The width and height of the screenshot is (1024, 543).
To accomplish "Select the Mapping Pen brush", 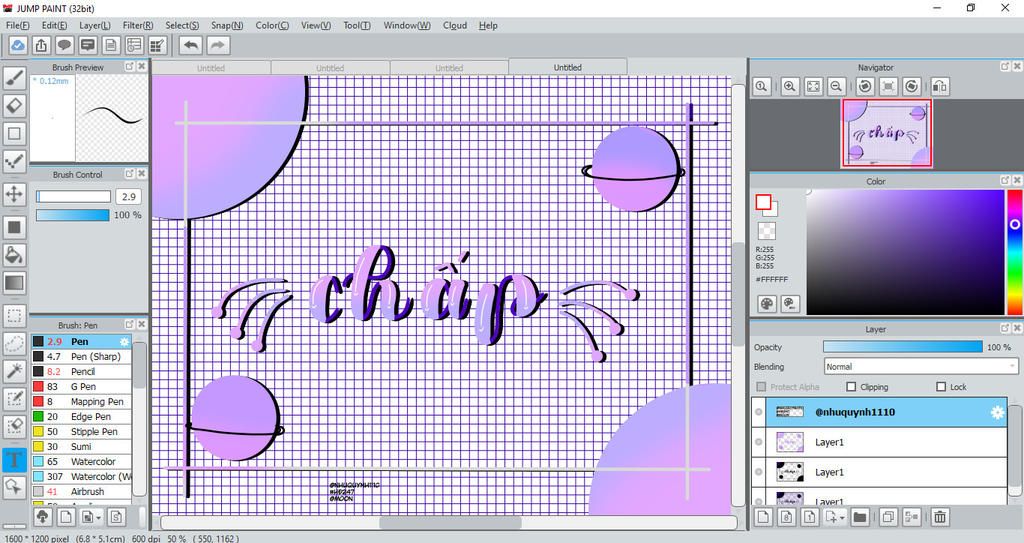I will click(82, 402).
